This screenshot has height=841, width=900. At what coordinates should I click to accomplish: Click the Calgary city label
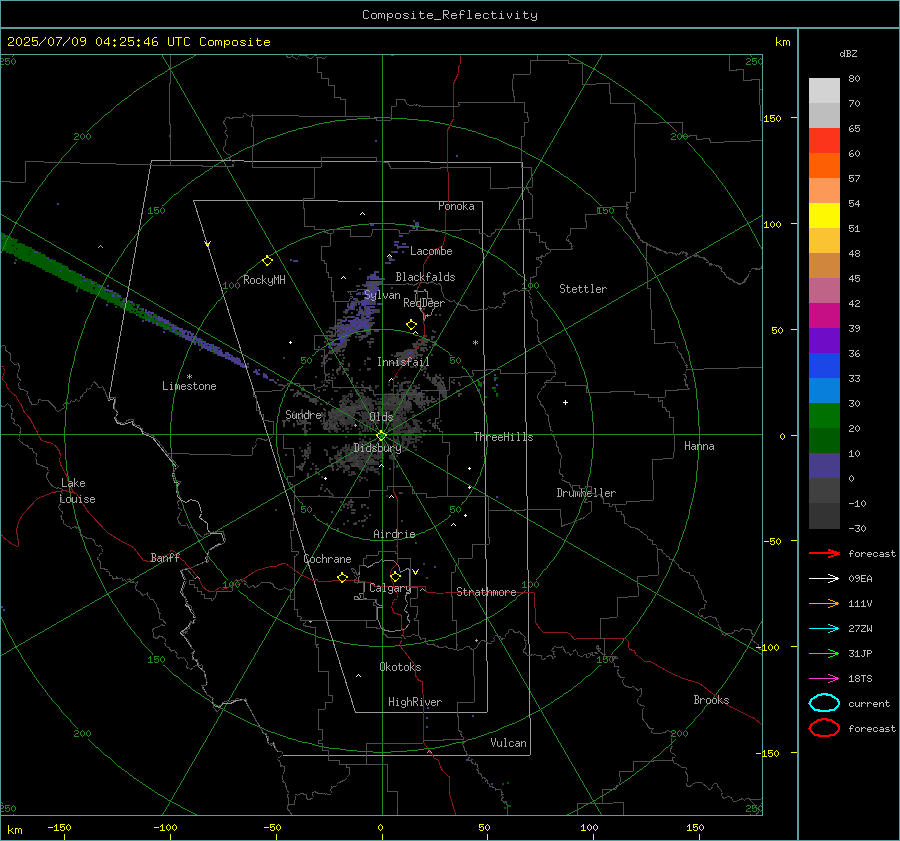coord(390,588)
